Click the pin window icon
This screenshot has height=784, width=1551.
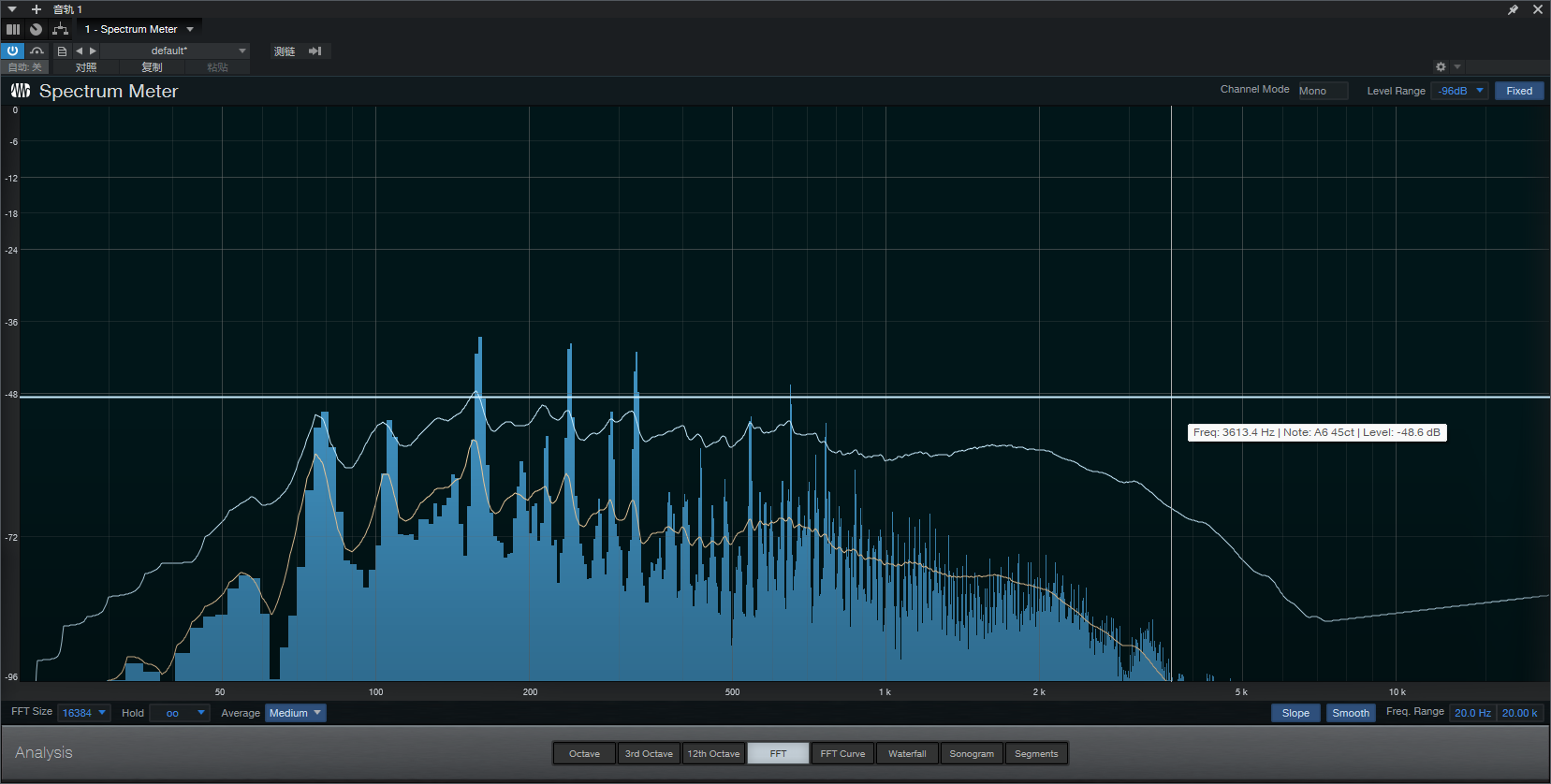[1513, 9]
